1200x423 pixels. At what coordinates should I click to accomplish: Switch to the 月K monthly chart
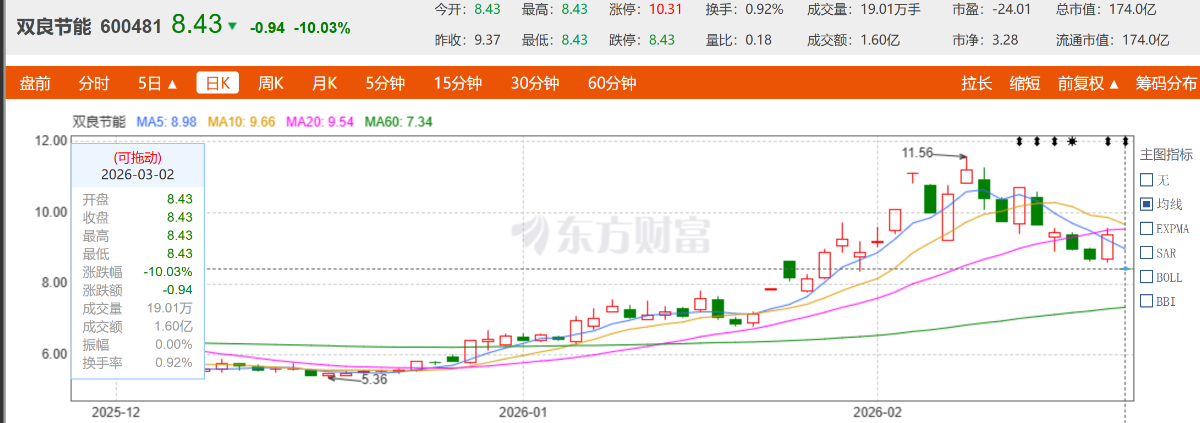pyautogui.click(x=324, y=83)
